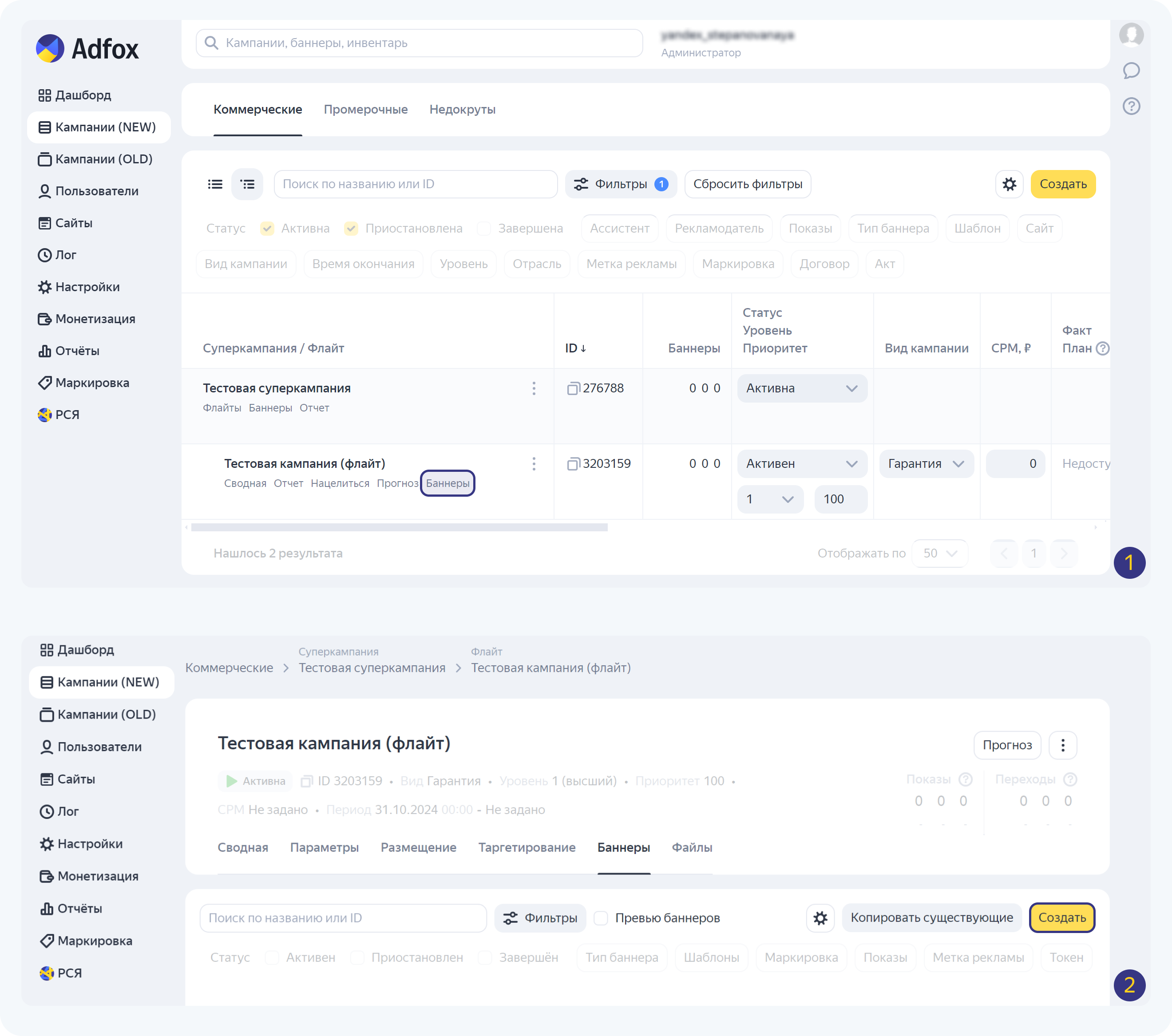Click the horizontal scrollbar under the campaigns table
This screenshot has width=1172, height=1036.
pos(399,527)
